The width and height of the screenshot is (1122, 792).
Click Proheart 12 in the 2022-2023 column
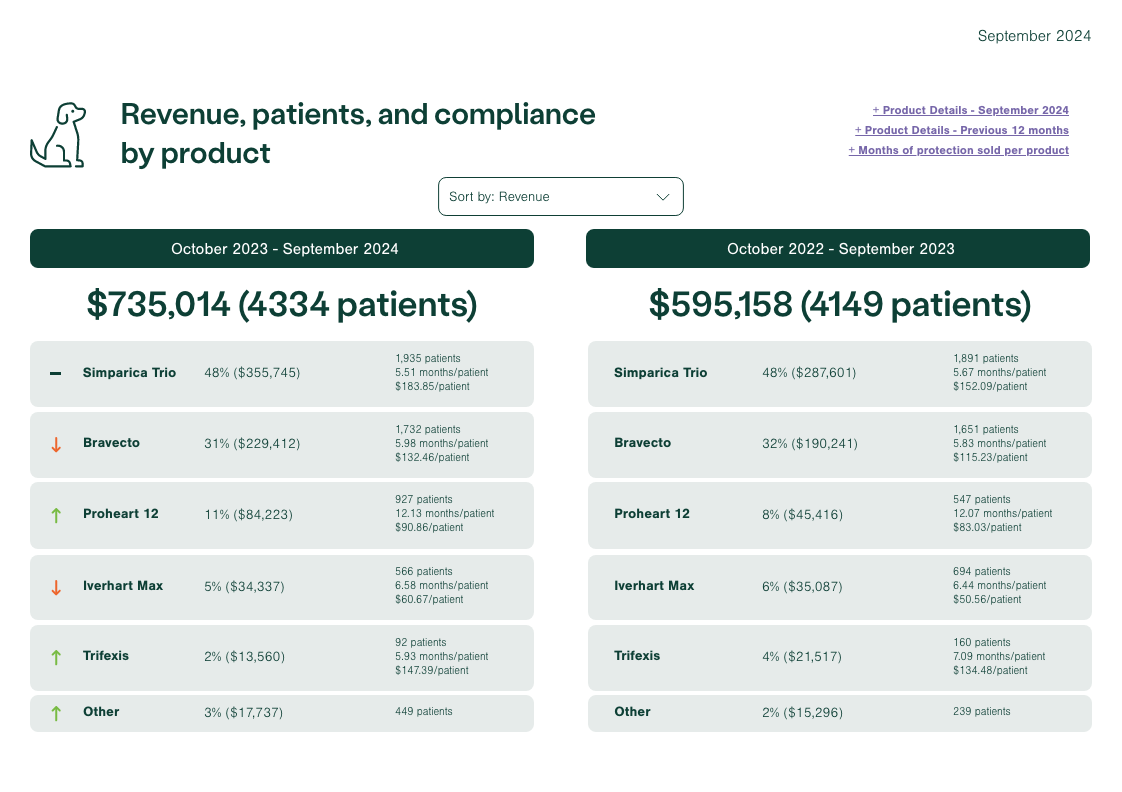click(652, 514)
